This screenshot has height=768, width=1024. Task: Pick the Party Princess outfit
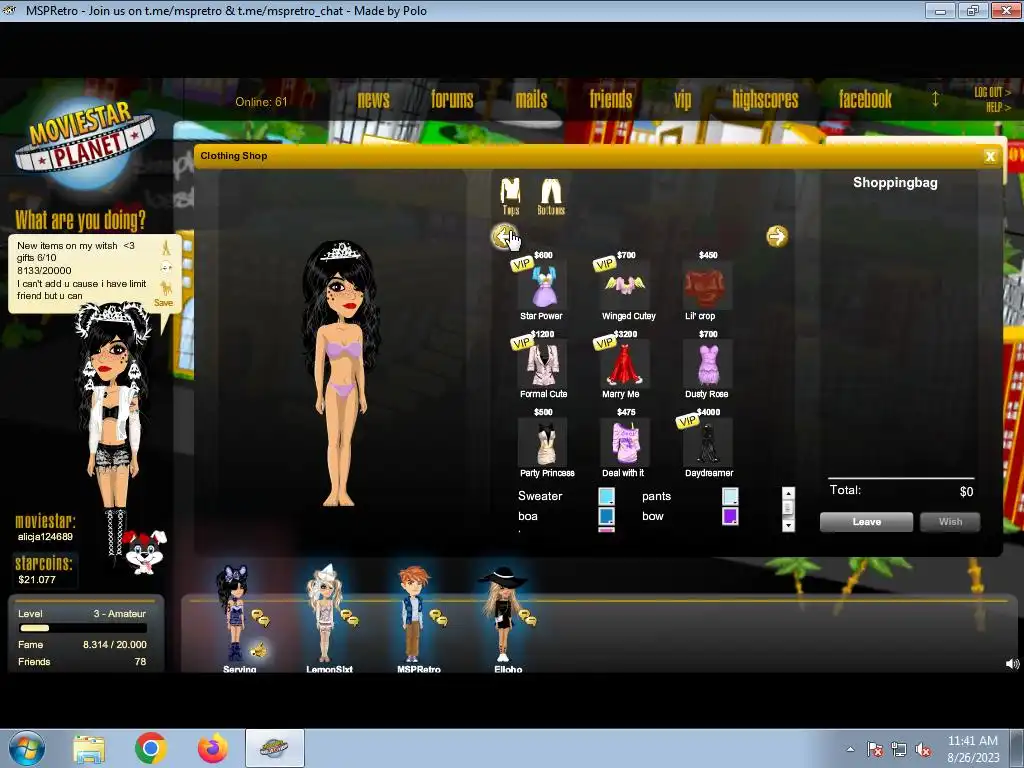pyautogui.click(x=542, y=443)
